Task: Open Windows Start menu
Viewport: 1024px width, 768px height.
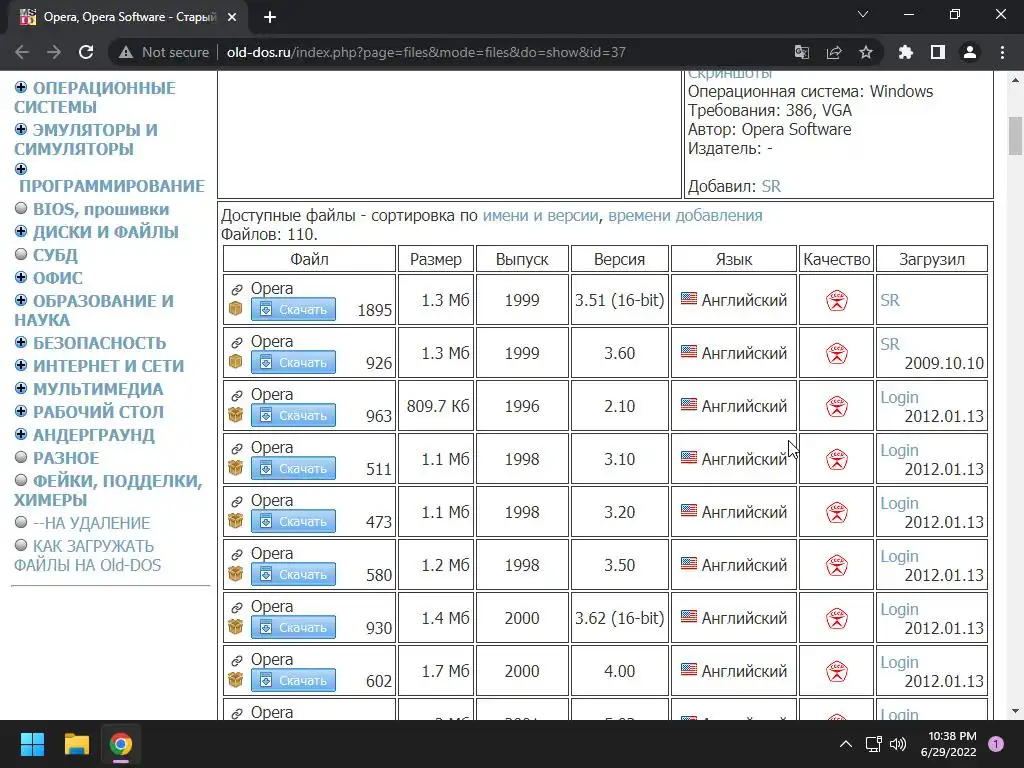Action: click(x=32, y=744)
